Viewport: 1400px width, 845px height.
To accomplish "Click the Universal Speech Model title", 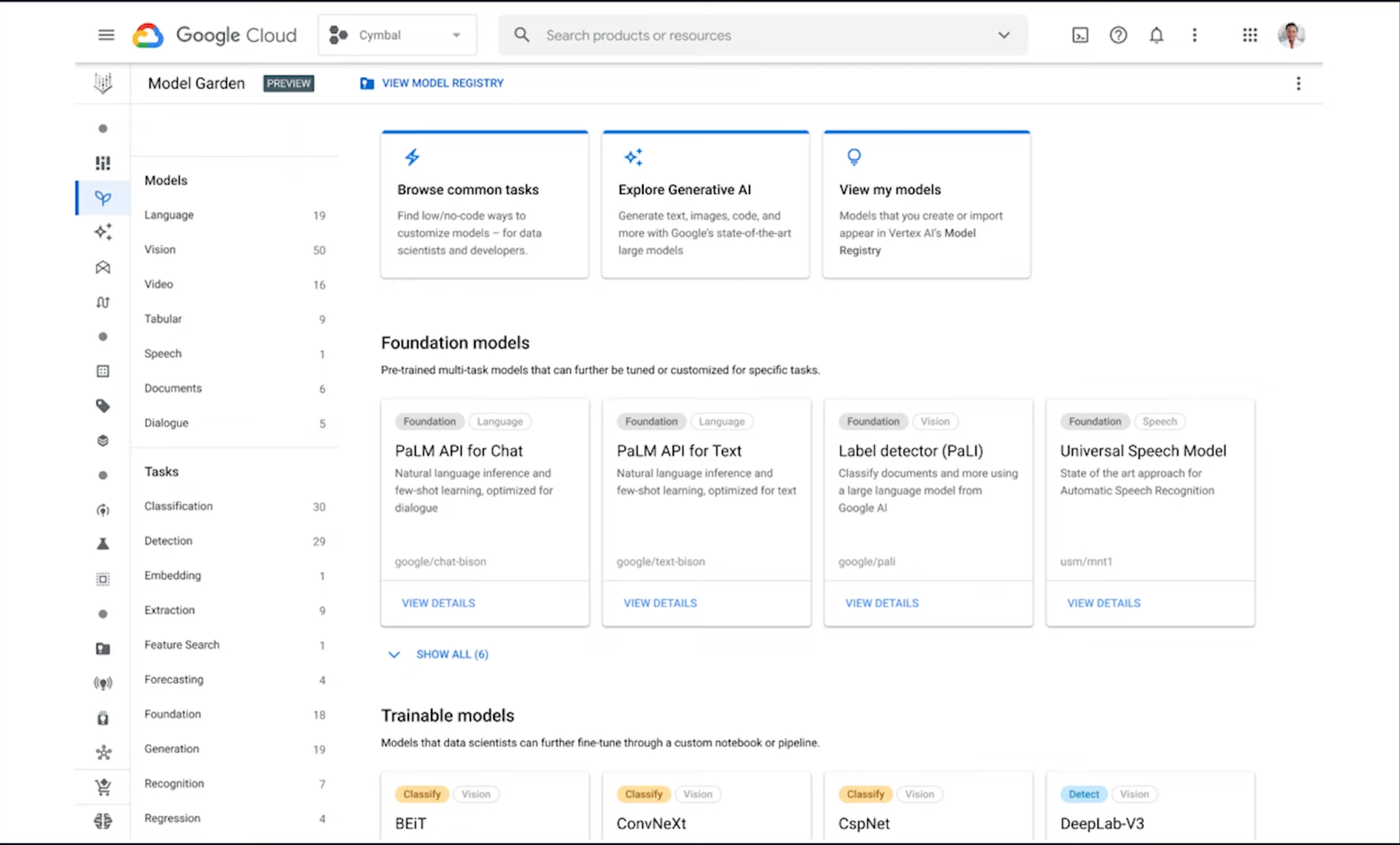I will pos(1143,451).
